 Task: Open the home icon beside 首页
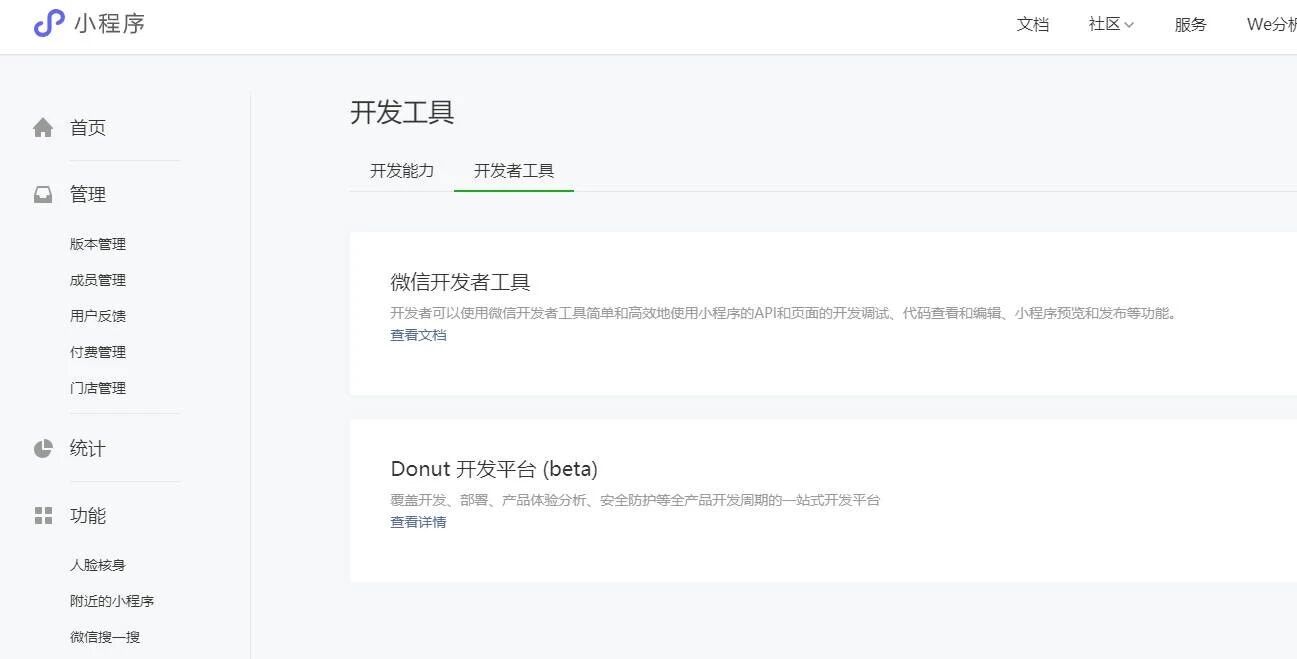(43, 128)
